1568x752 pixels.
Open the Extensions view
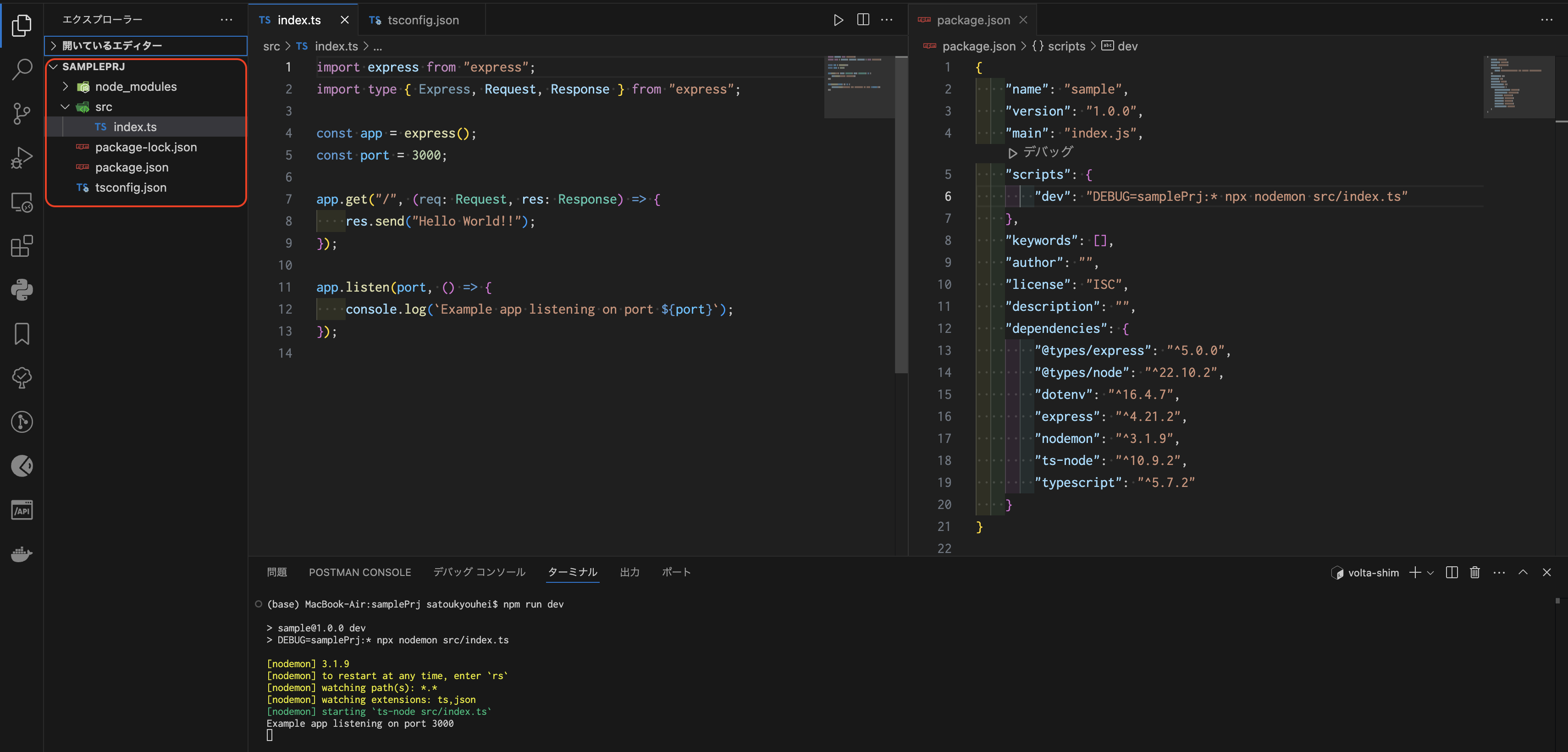[22, 246]
